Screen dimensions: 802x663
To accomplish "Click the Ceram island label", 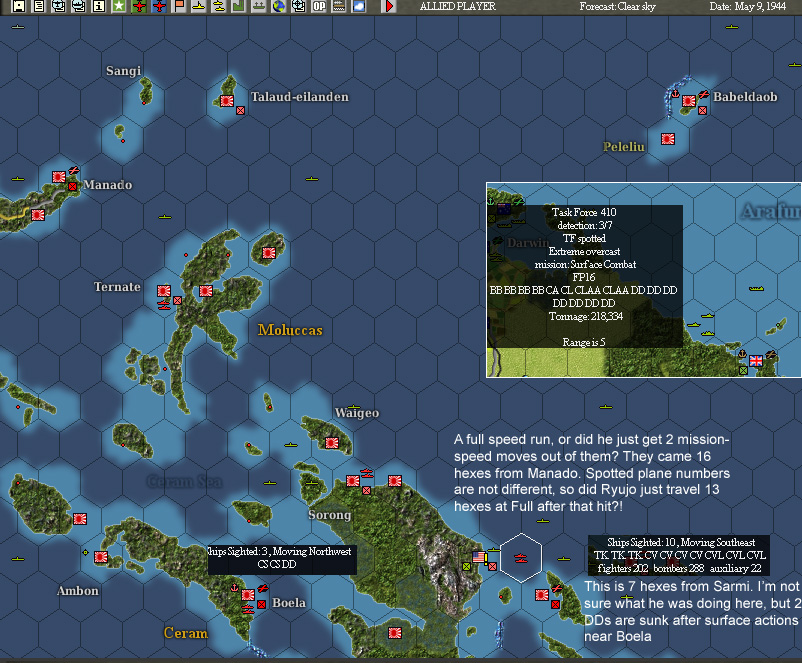I will pyautogui.click(x=186, y=633).
